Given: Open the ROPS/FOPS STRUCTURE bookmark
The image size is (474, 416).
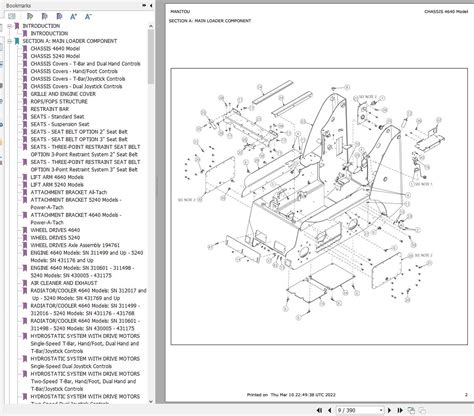Looking at the screenshot, I should click(59, 101).
